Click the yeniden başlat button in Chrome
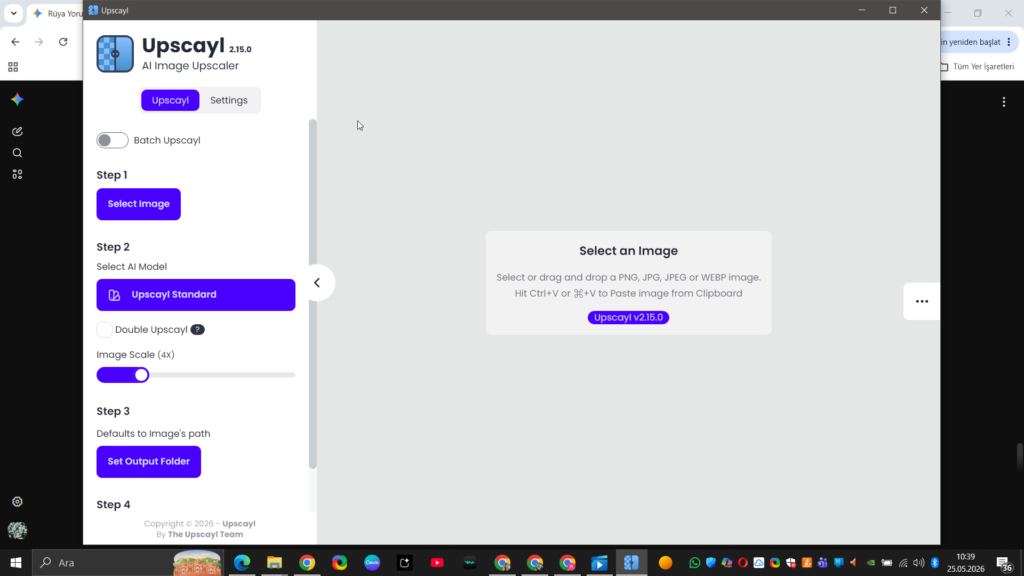Viewport: 1024px width, 576px height. coord(970,42)
